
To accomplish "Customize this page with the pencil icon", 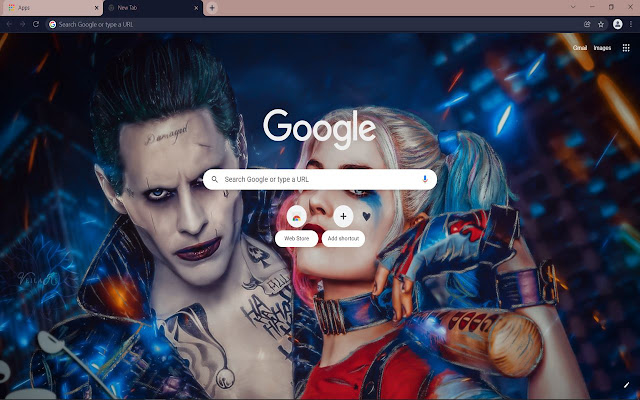I will [626, 384].
